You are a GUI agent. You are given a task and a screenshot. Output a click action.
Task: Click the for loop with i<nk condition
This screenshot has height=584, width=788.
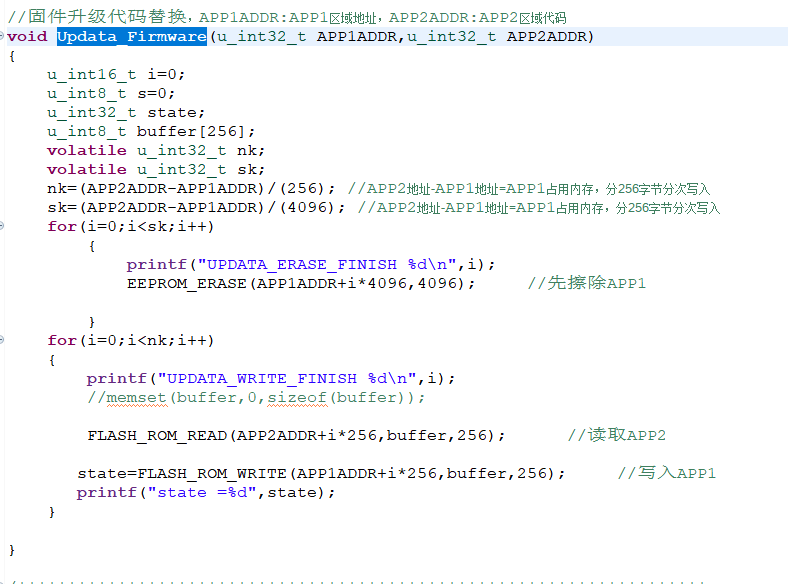tap(130, 341)
